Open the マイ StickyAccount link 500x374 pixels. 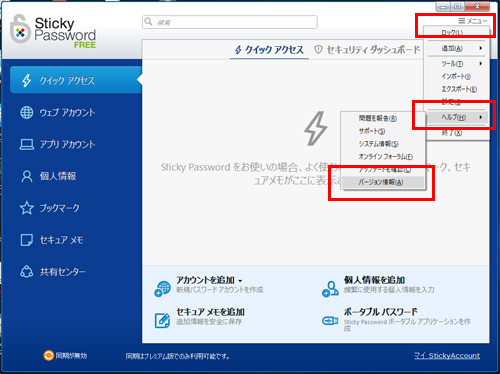click(447, 356)
